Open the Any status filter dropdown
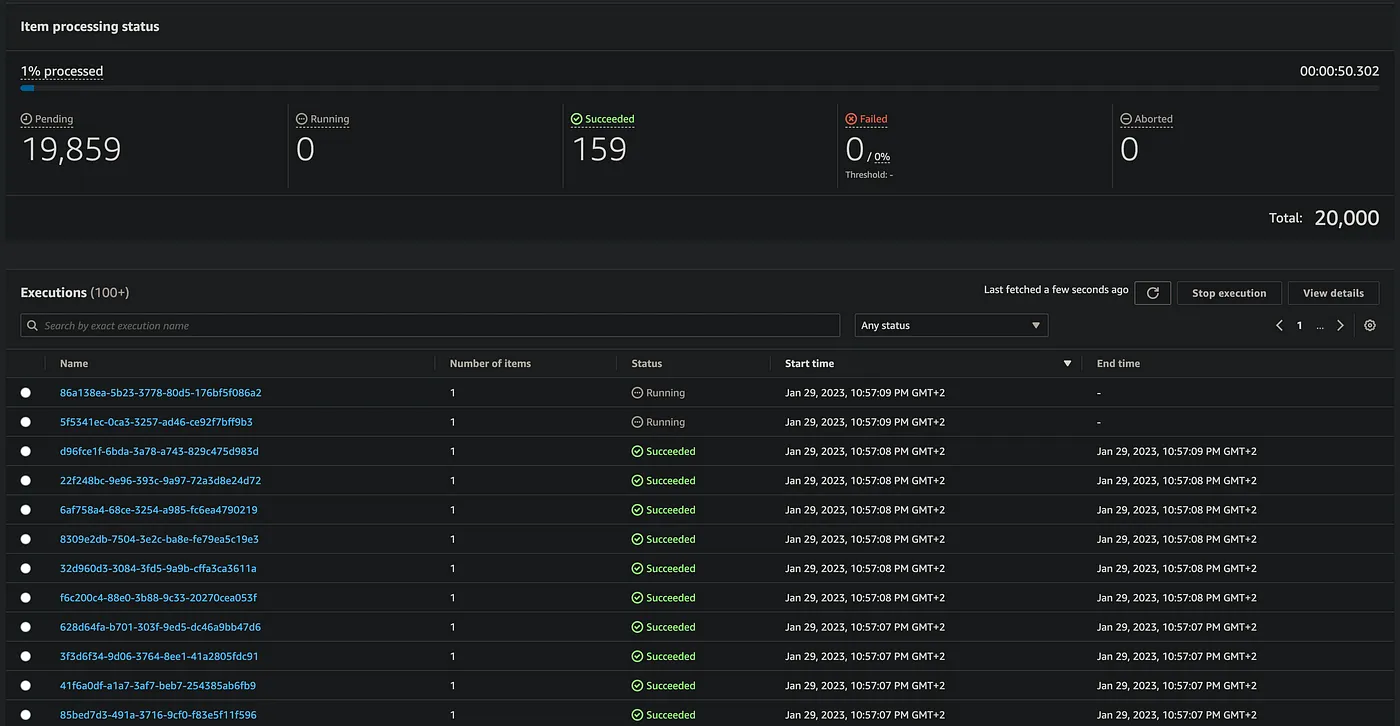This screenshot has height=726, width=1400. point(950,326)
